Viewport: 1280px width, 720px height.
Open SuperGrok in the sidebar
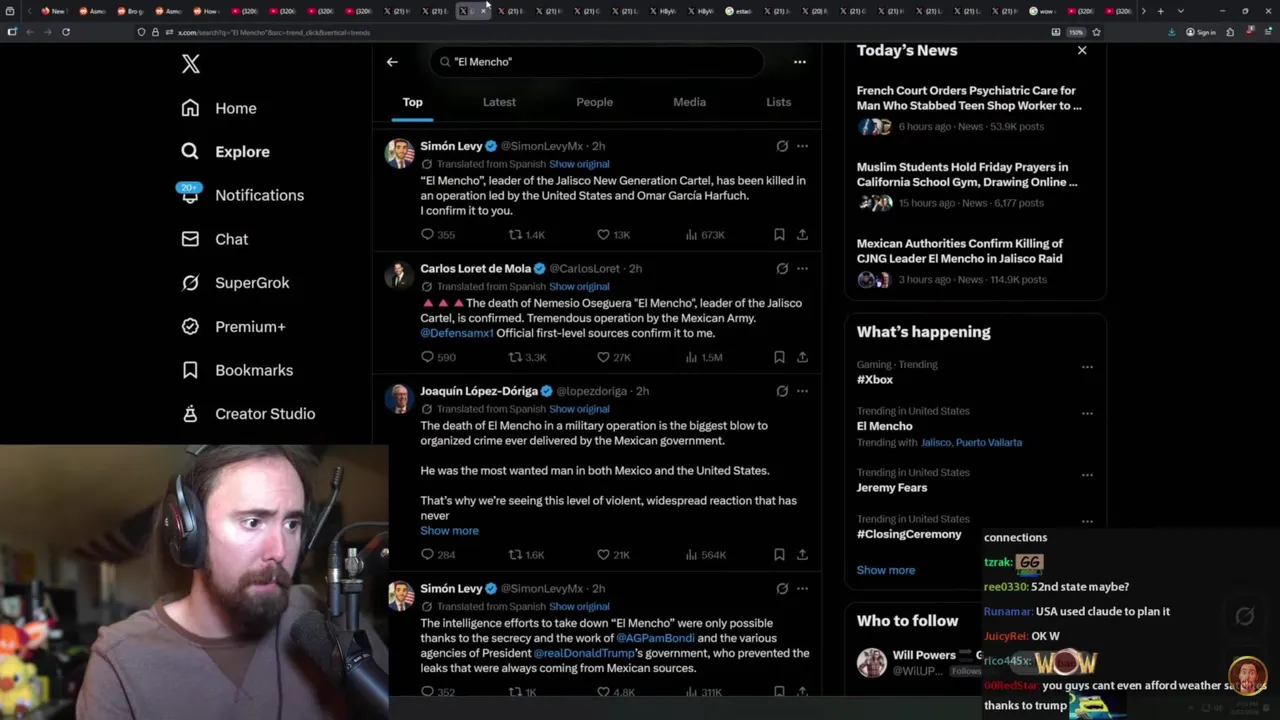[x=235, y=283]
